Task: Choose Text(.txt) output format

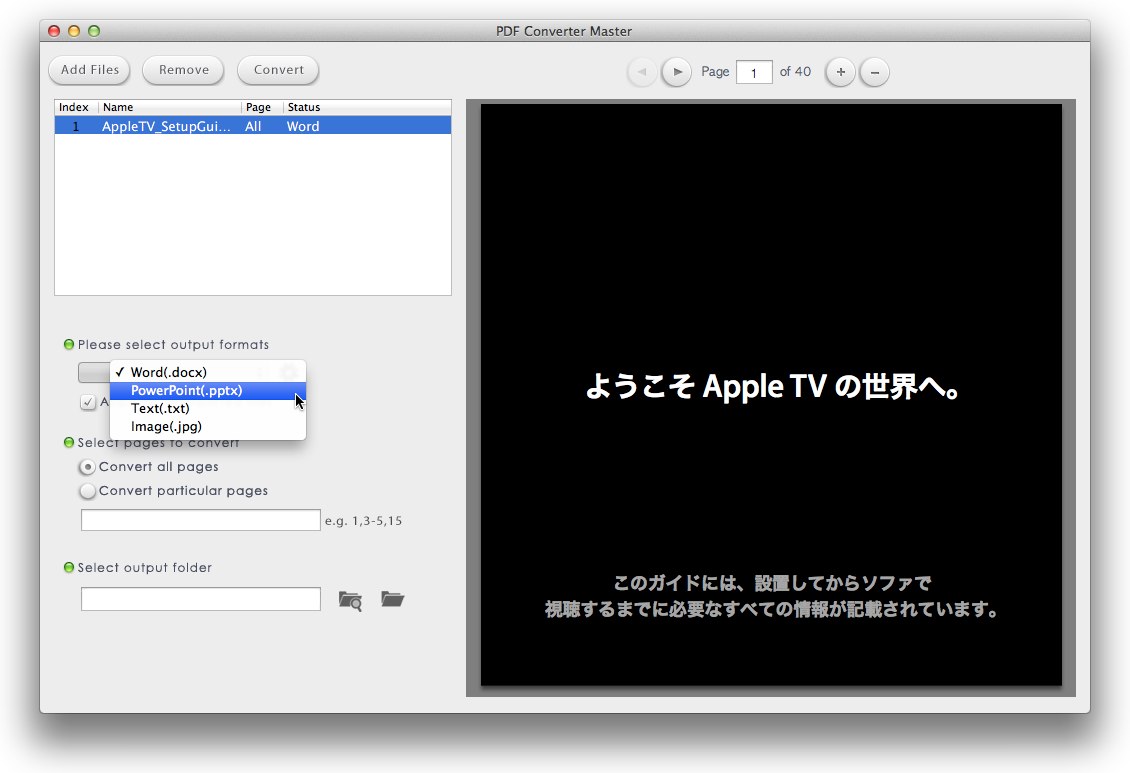Action: [208, 408]
